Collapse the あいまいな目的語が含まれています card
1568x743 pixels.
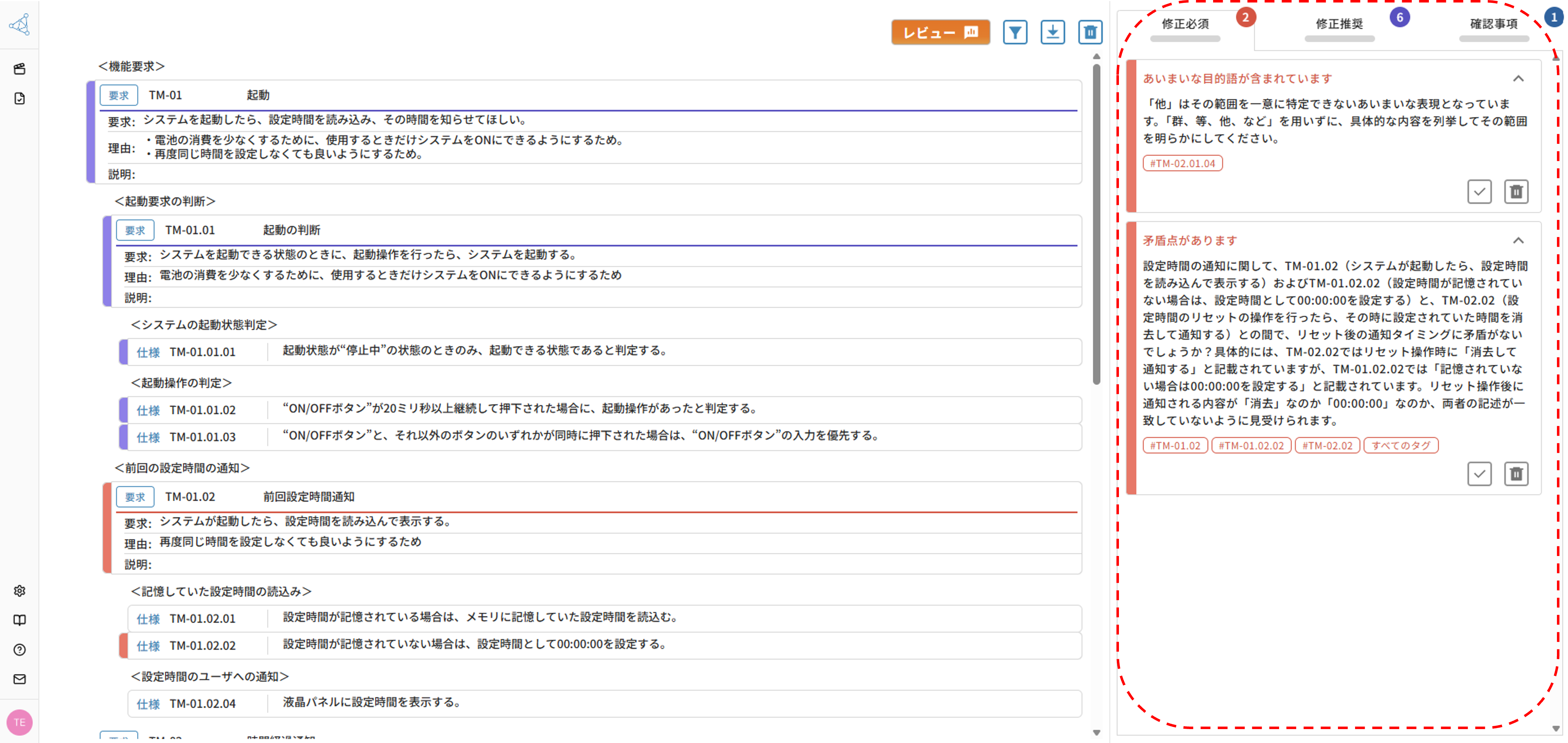pyautogui.click(x=1518, y=79)
